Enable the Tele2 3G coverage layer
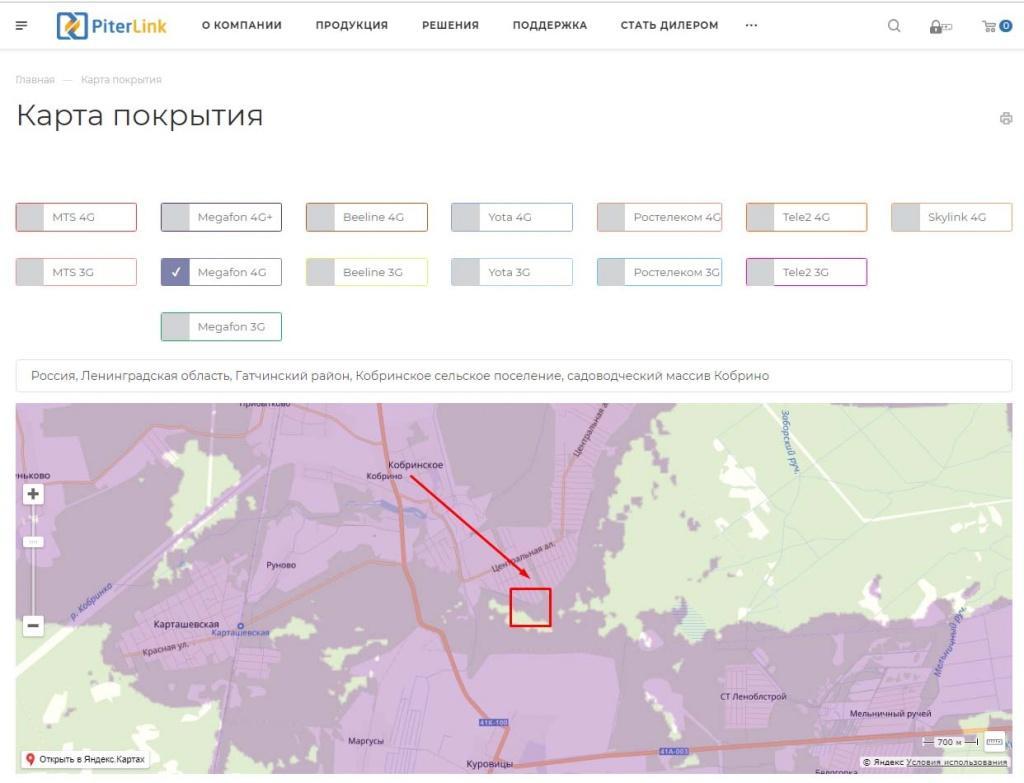1024x783 pixels. (807, 272)
